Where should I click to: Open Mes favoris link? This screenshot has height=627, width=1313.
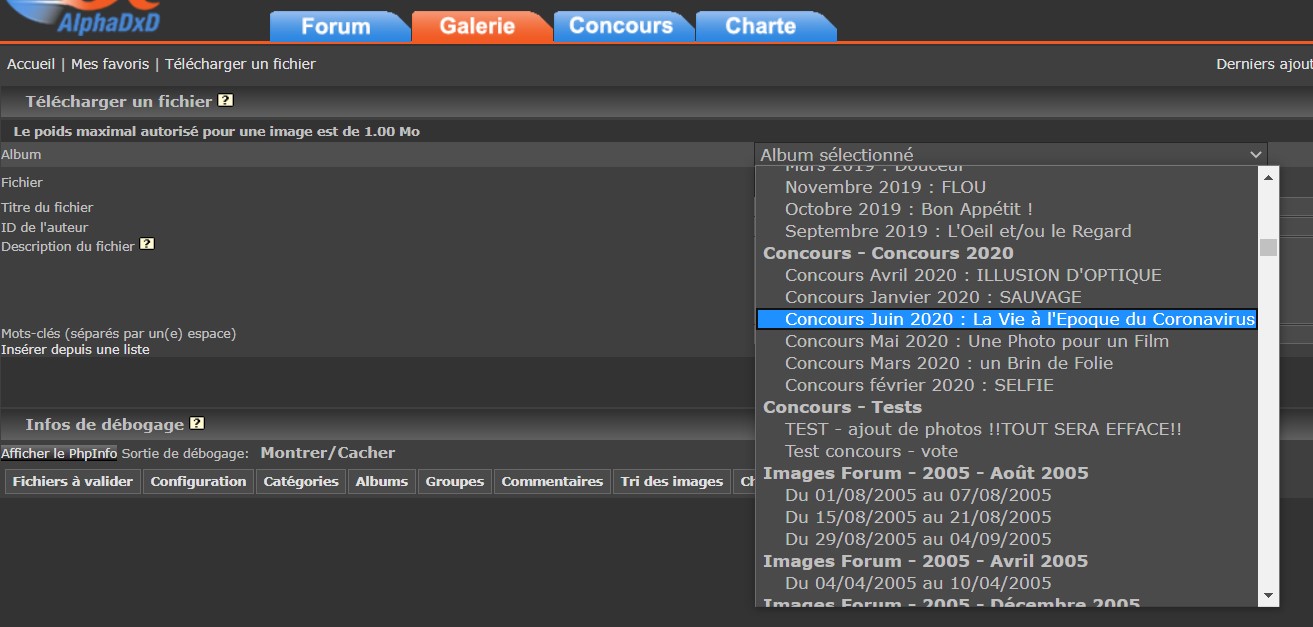[x=110, y=64]
